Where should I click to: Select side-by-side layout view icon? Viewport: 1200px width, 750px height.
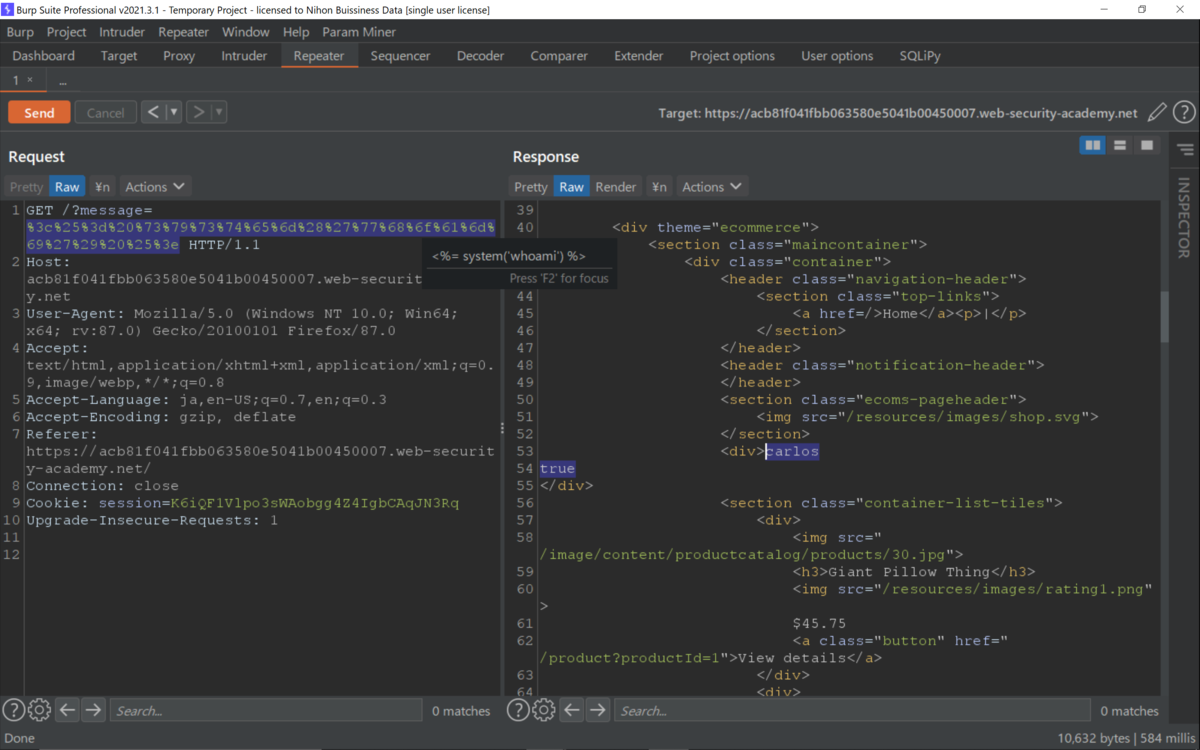1093,146
